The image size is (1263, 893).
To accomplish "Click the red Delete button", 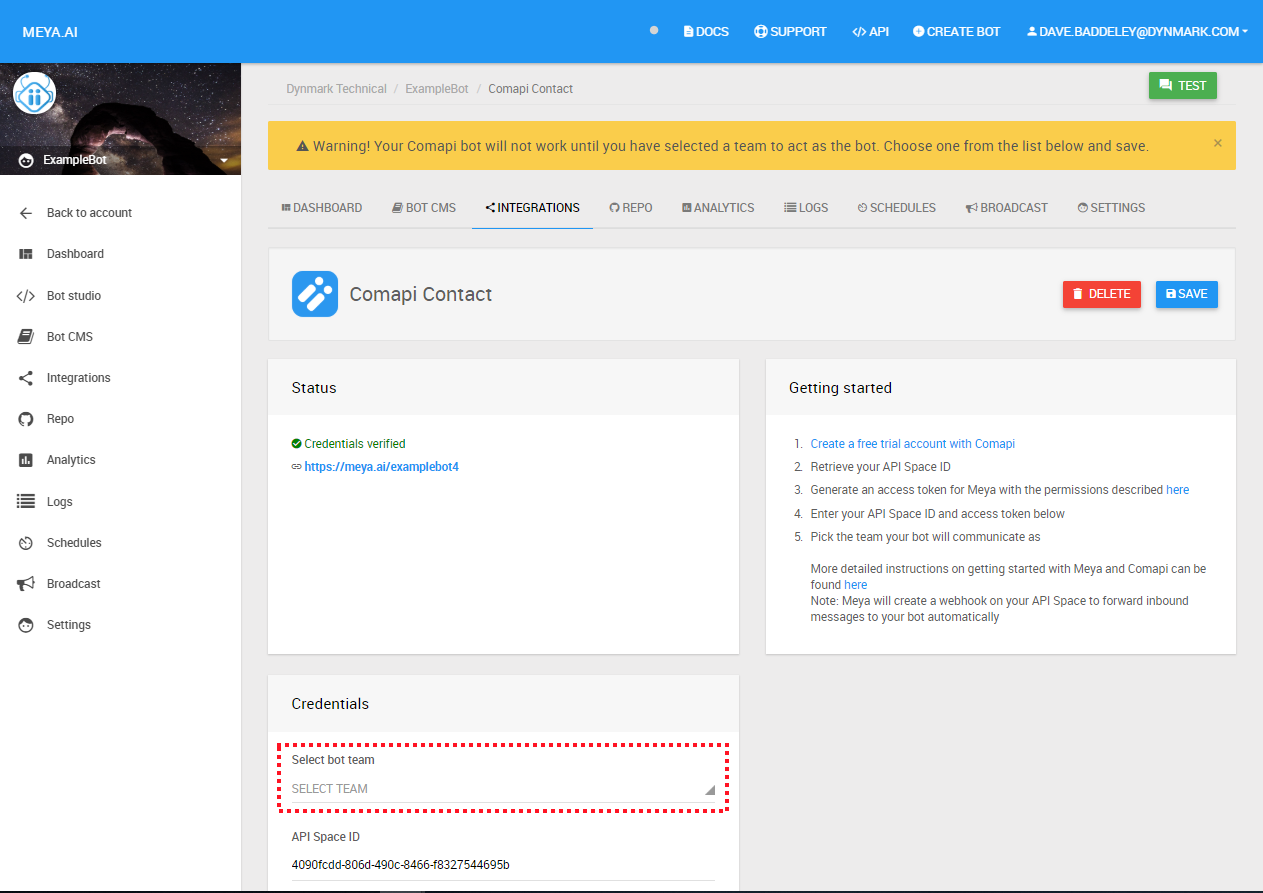I will coord(1102,294).
